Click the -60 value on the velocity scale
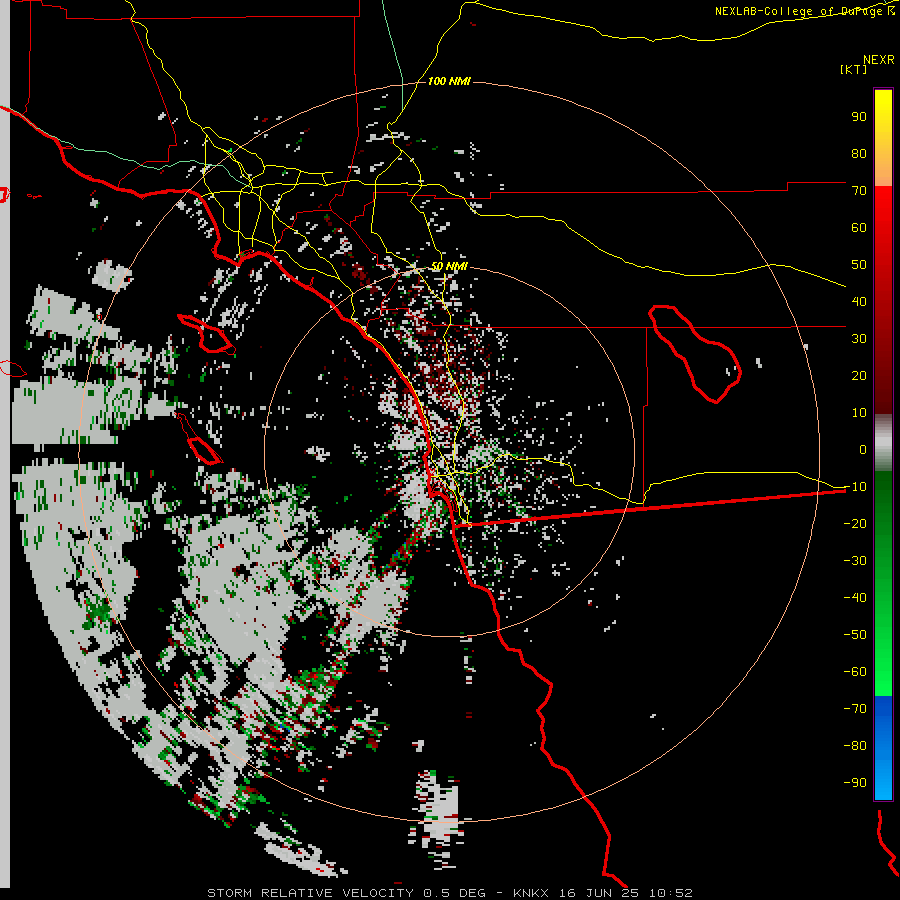 pos(855,672)
